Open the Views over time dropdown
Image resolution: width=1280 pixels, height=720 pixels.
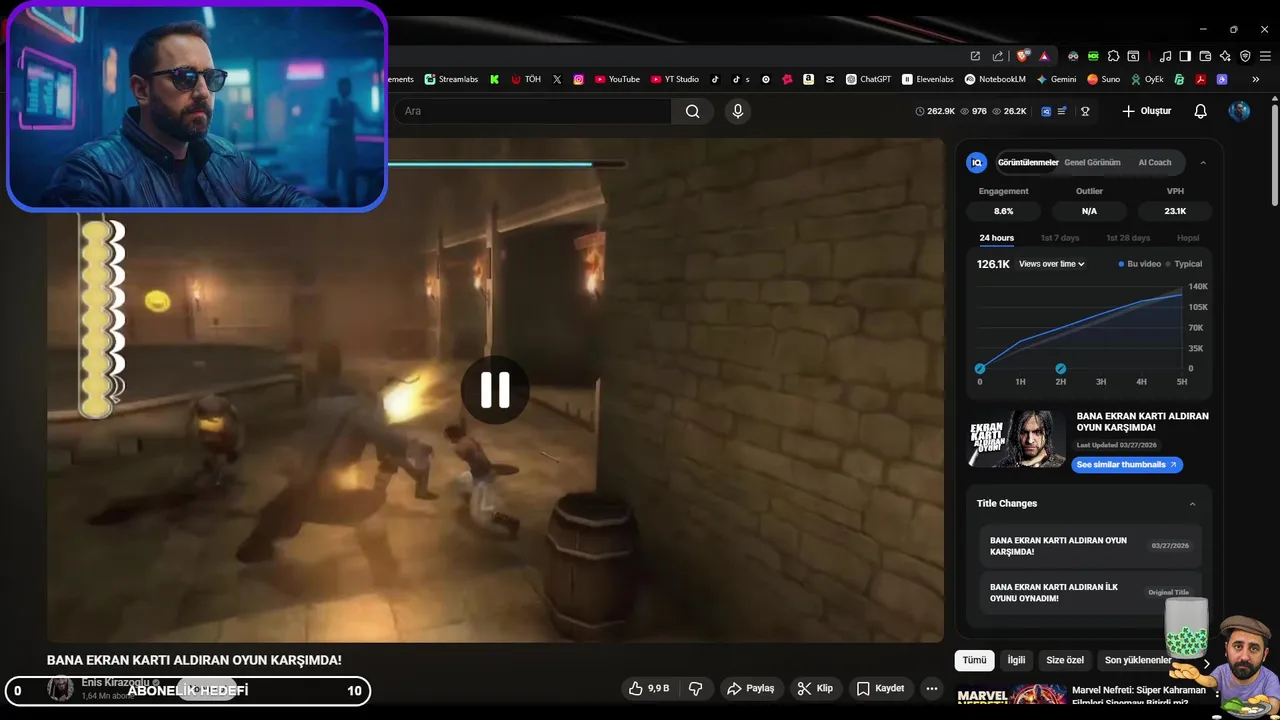(1052, 264)
